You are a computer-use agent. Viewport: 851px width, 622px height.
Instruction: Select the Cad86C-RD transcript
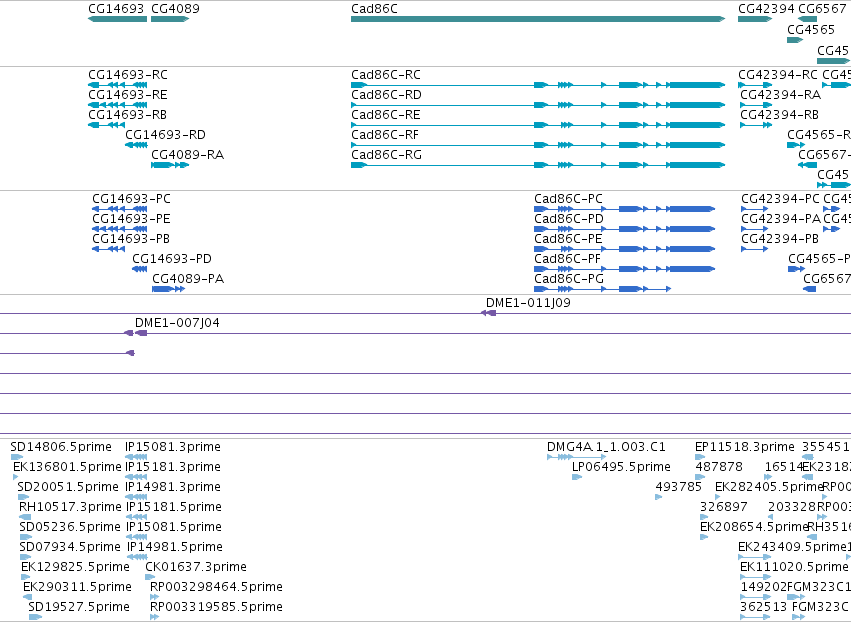tap(538, 105)
